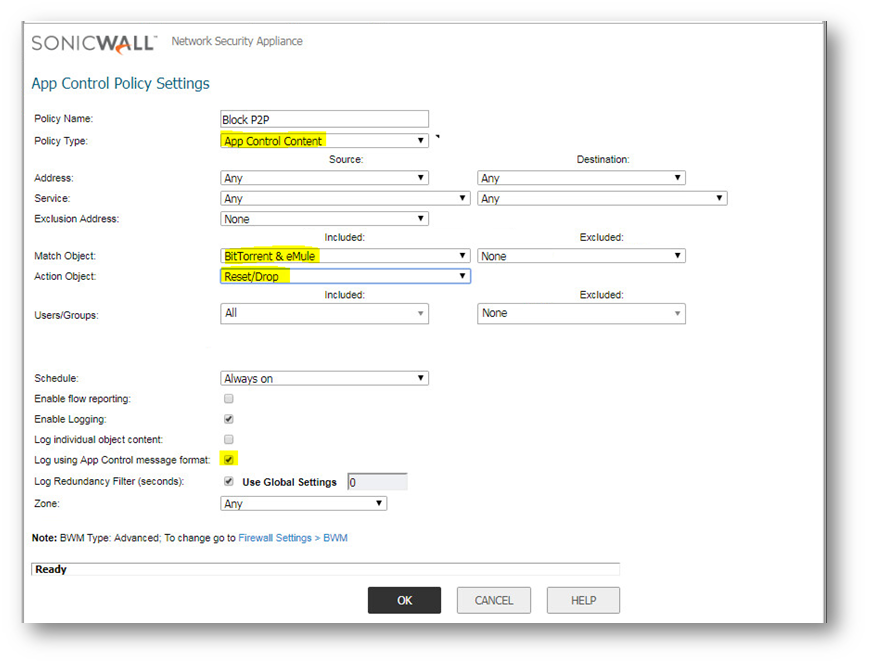Click the SonicWall logo

(x=94, y=43)
